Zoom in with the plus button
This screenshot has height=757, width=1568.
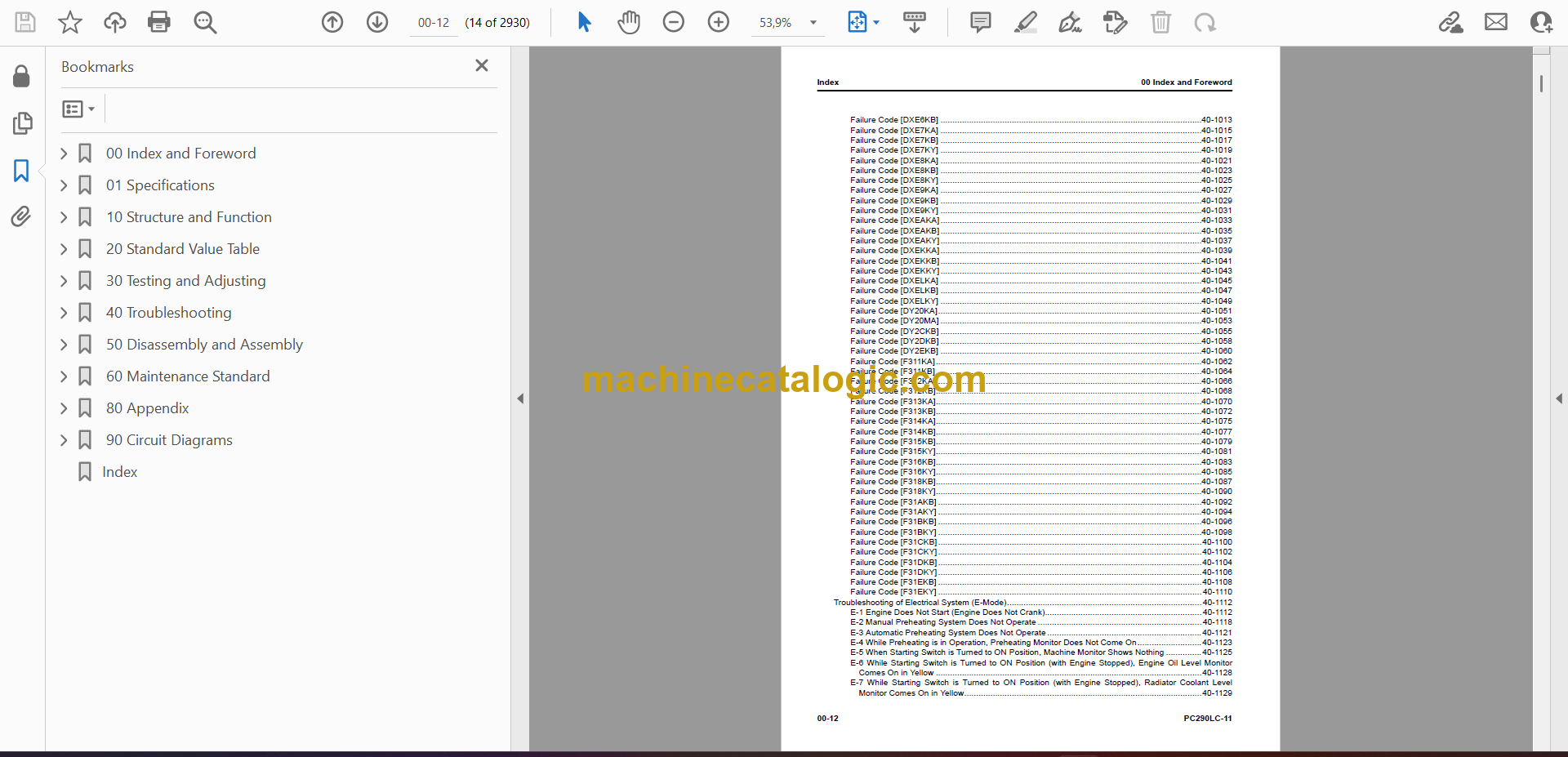pos(719,22)
